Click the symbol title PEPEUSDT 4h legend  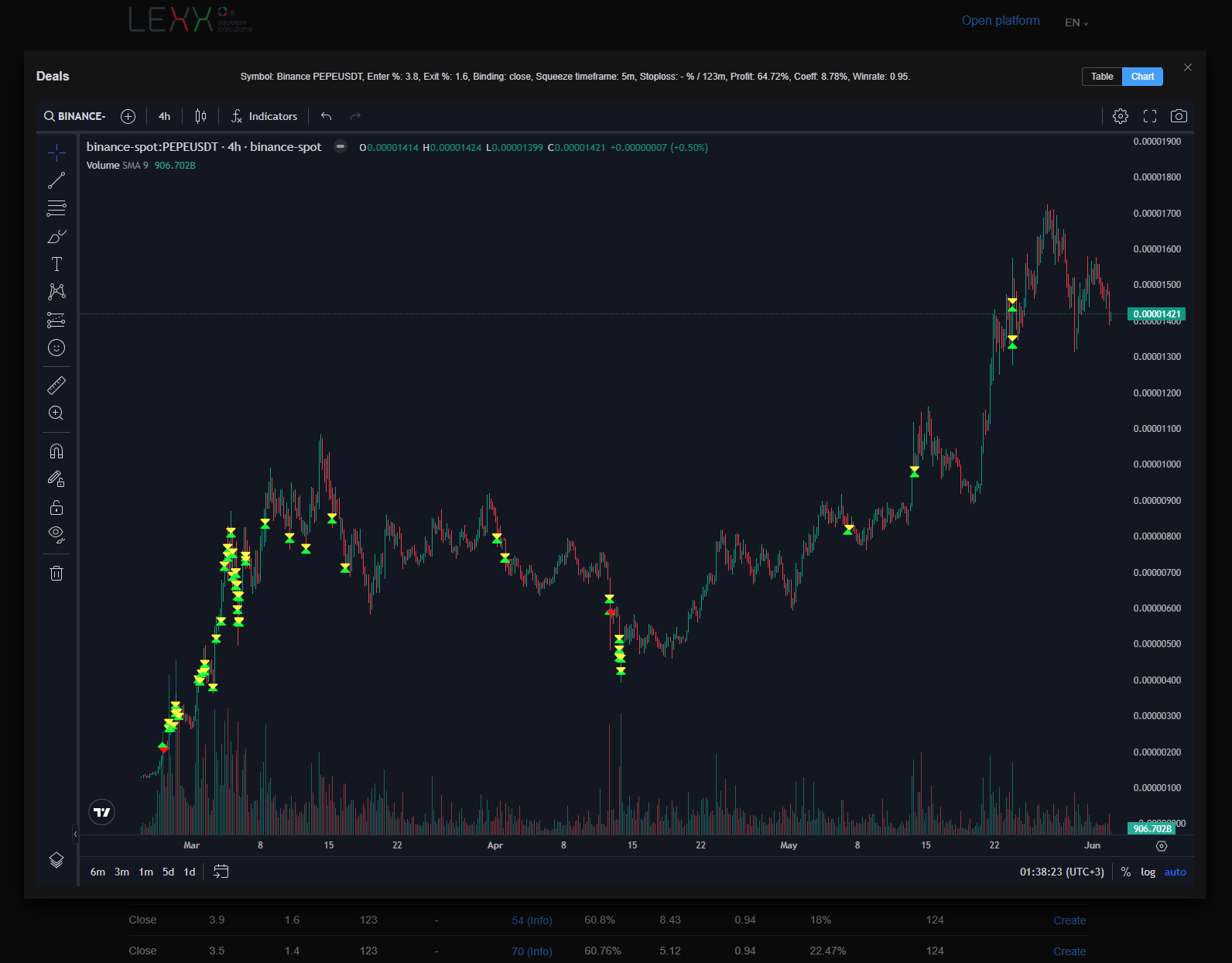(204, 147)
